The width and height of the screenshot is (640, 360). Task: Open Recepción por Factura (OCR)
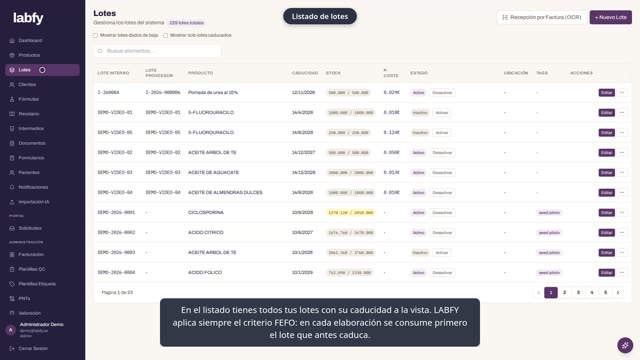pyautogui.click(x=542, y=17)
